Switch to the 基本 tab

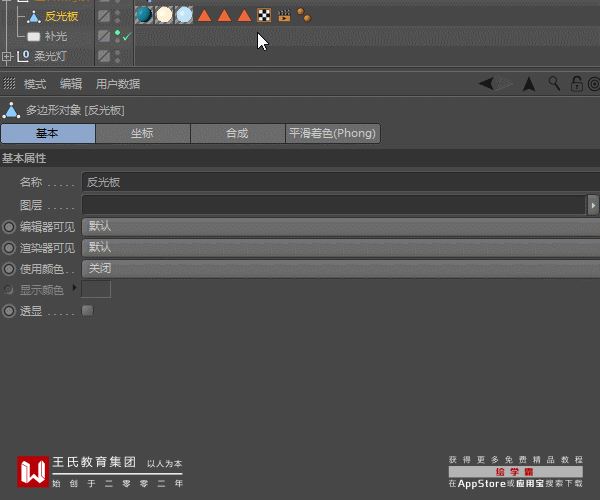click(48, 134)
